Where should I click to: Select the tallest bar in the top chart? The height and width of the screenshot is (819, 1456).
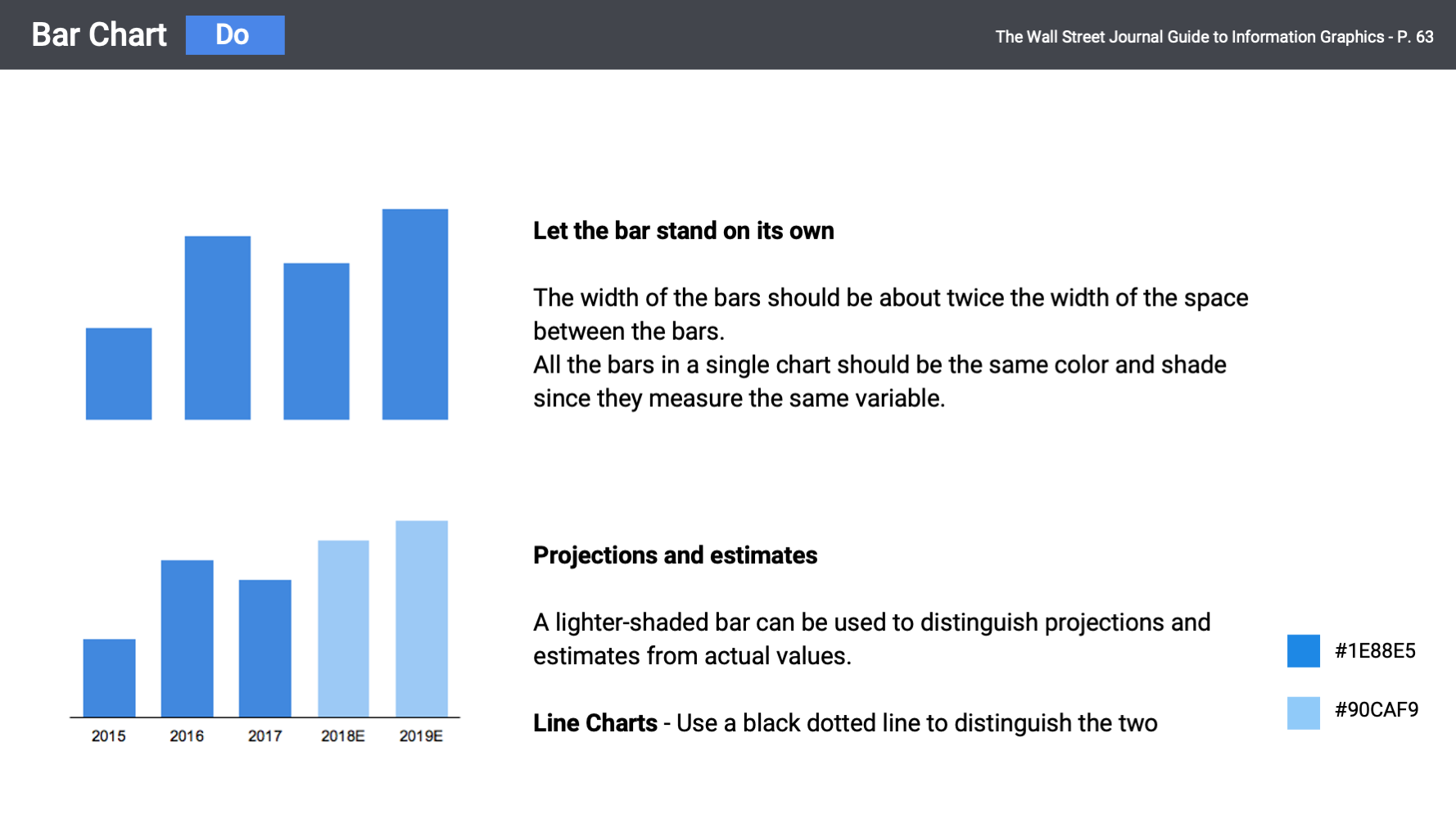click(414, 314)
